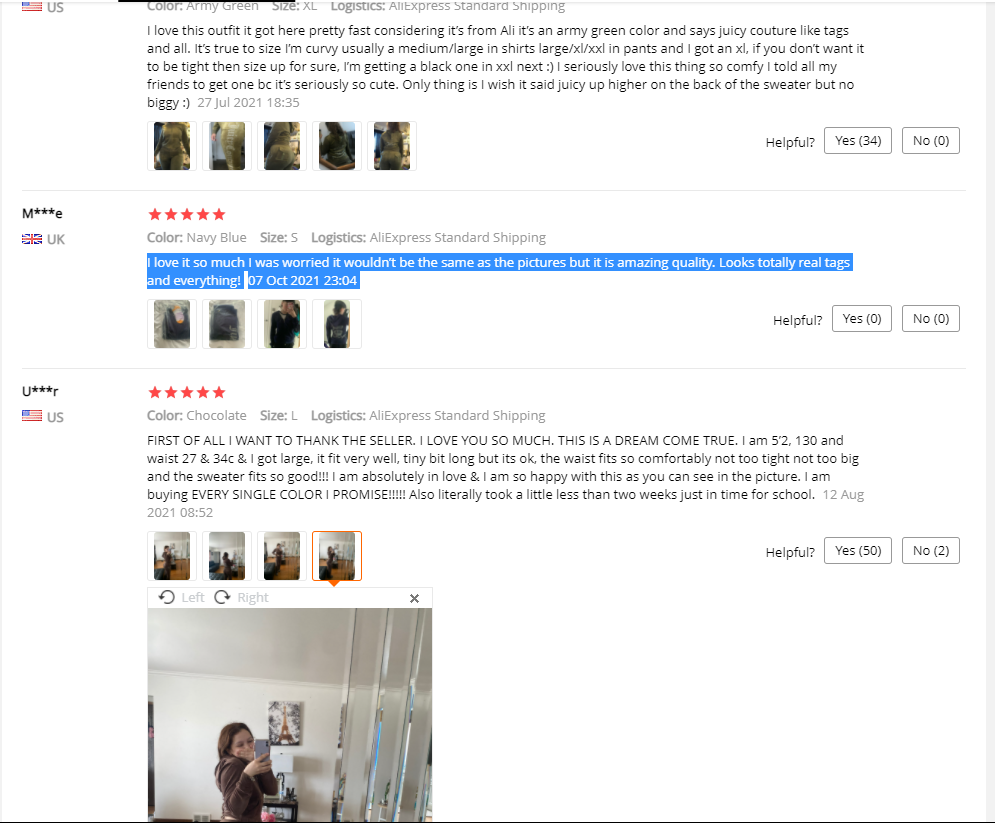
Task: Mark M***e's review helpful Yes (0)
Action: click(x=862, y=319)
